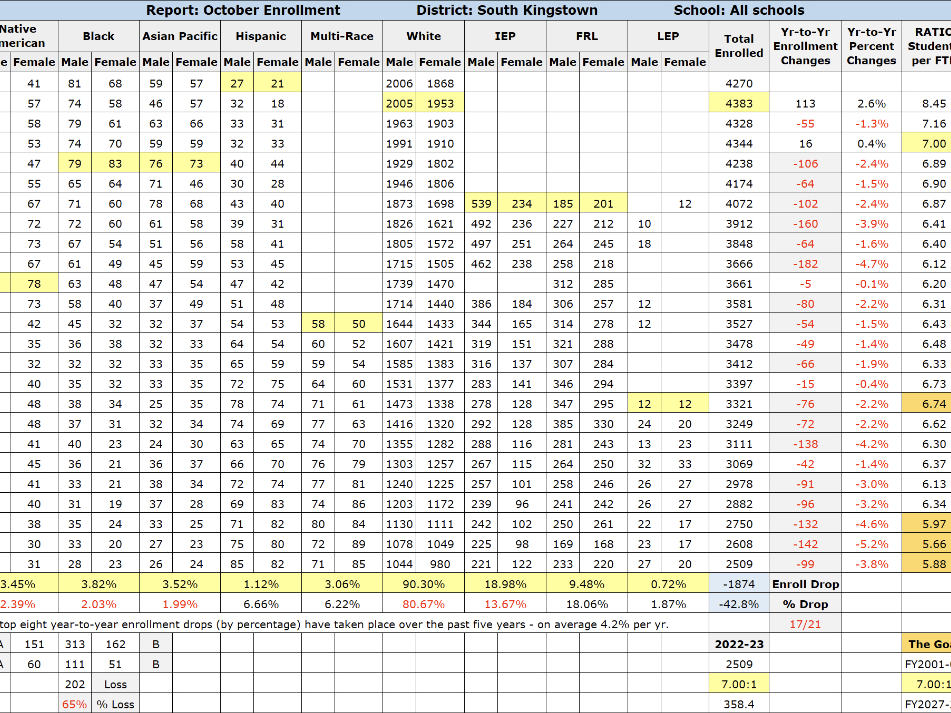The height and width of the screenshot is (713, 951).
Task: Click the 358.4 value cell
Action: [x=739, y=704]
